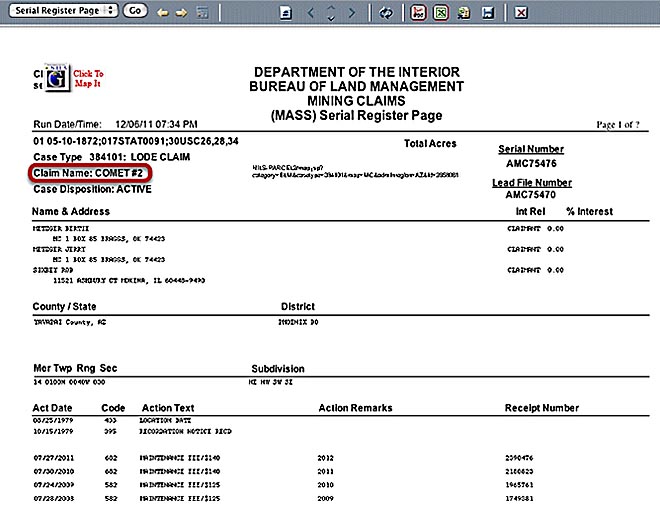Click the Receipt Number column header

tap(542, 408)
